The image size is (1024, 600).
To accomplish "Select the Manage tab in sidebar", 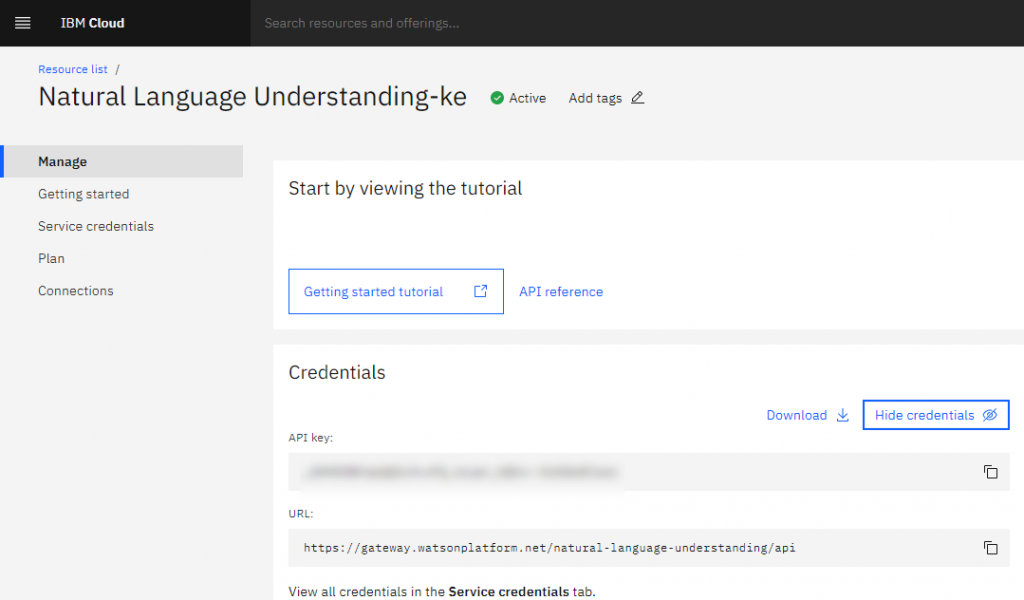I will tap(121, 161).
